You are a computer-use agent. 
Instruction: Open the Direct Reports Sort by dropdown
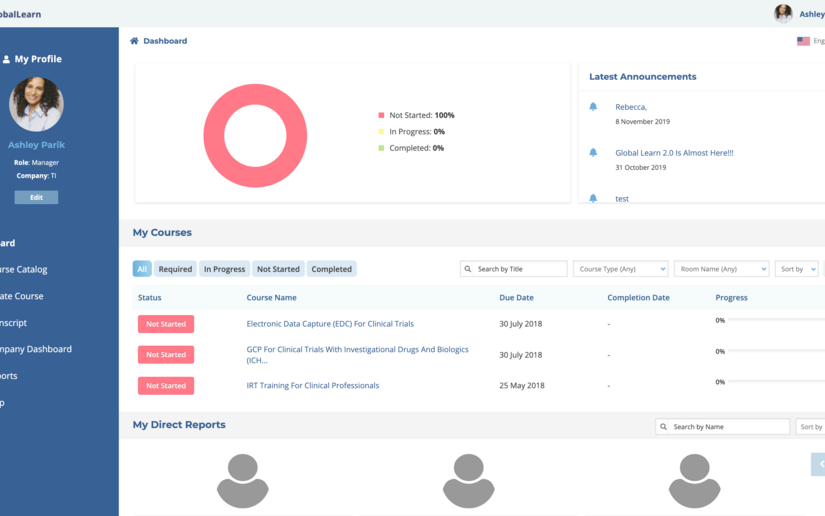(810, 427)
